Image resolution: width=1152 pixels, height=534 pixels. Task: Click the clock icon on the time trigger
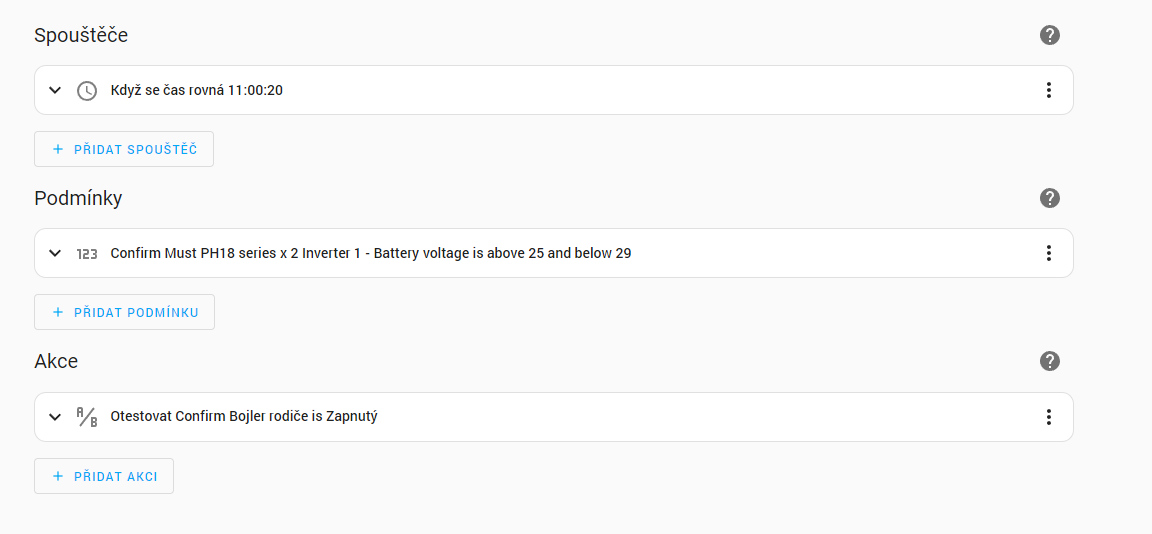click(87, 91)
